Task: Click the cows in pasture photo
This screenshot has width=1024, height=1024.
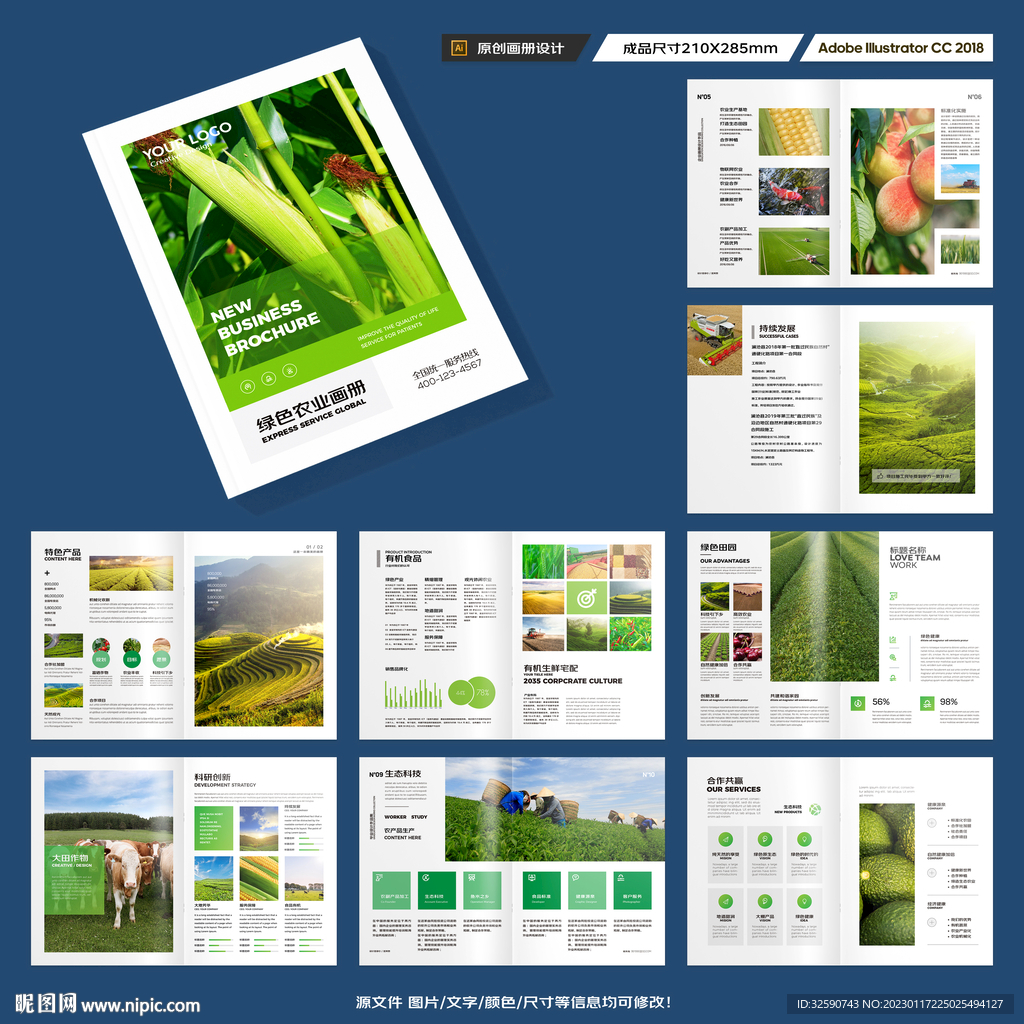Action: click(108, 861)
